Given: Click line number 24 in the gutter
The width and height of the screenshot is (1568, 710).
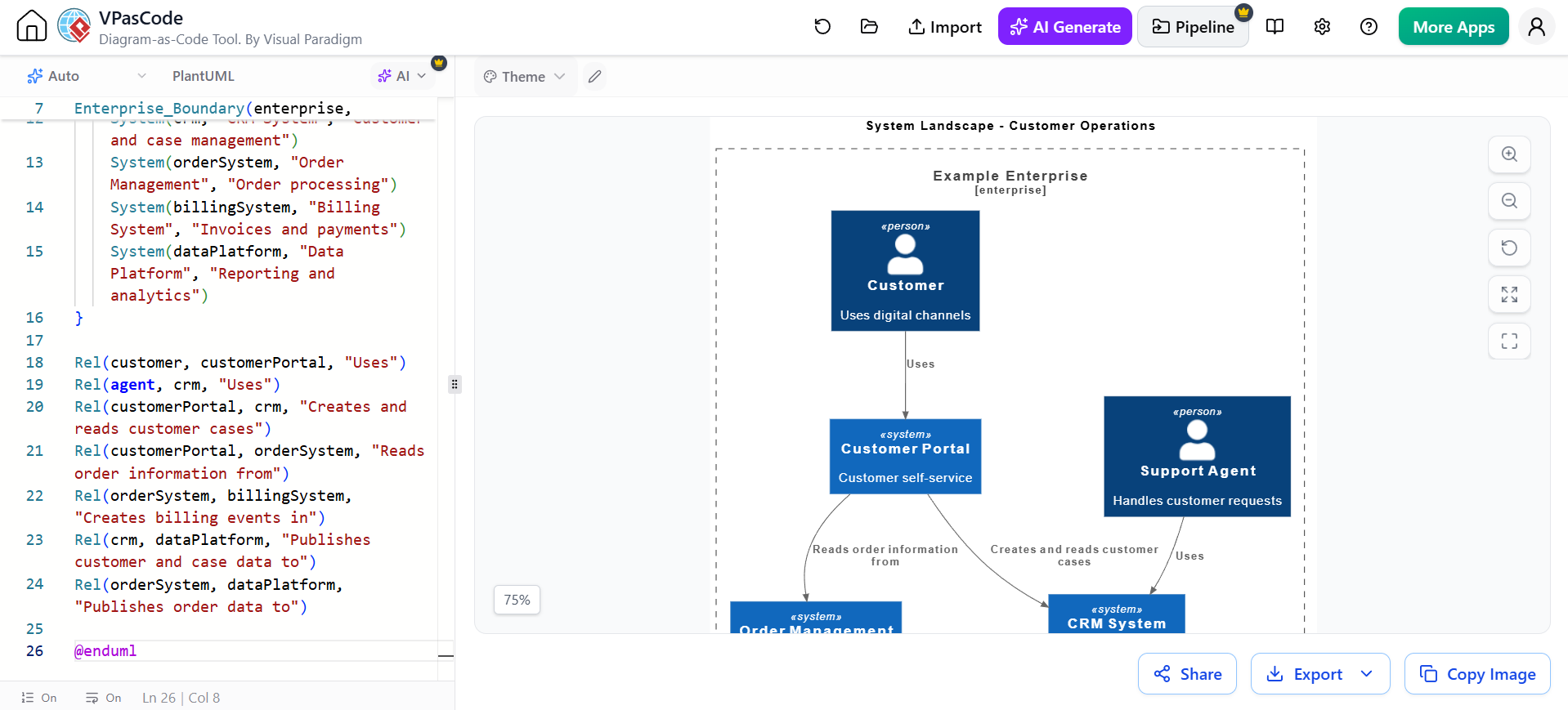Looking at the screenshot, I should (x=34, y=584).
